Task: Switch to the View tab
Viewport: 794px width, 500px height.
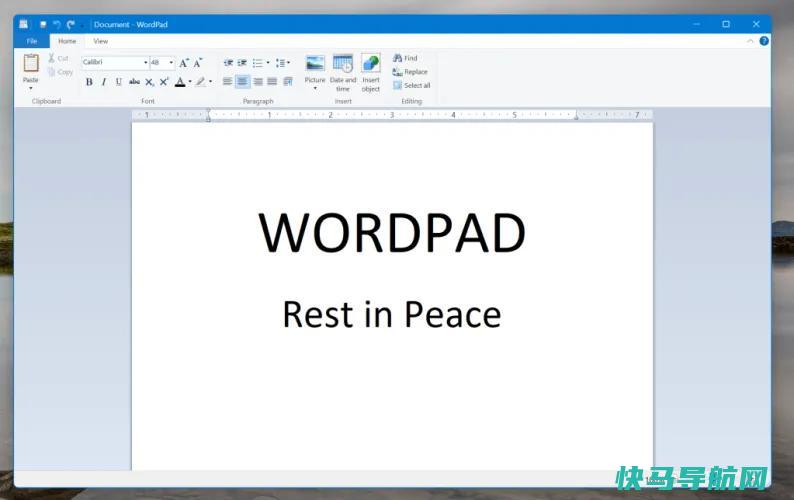Action: coord(100,41)
